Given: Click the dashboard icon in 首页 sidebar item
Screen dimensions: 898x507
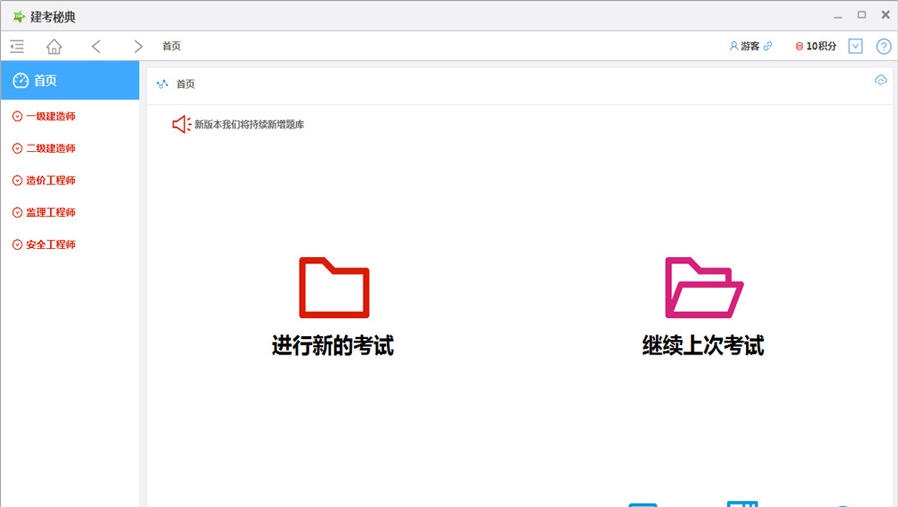Looking at the screenshot, I should click(21, 81).
